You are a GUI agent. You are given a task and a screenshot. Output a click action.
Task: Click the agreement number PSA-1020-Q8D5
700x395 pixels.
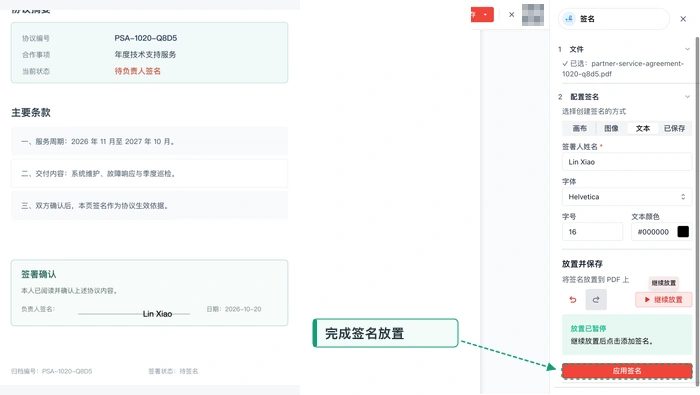[x=146, y=38]
